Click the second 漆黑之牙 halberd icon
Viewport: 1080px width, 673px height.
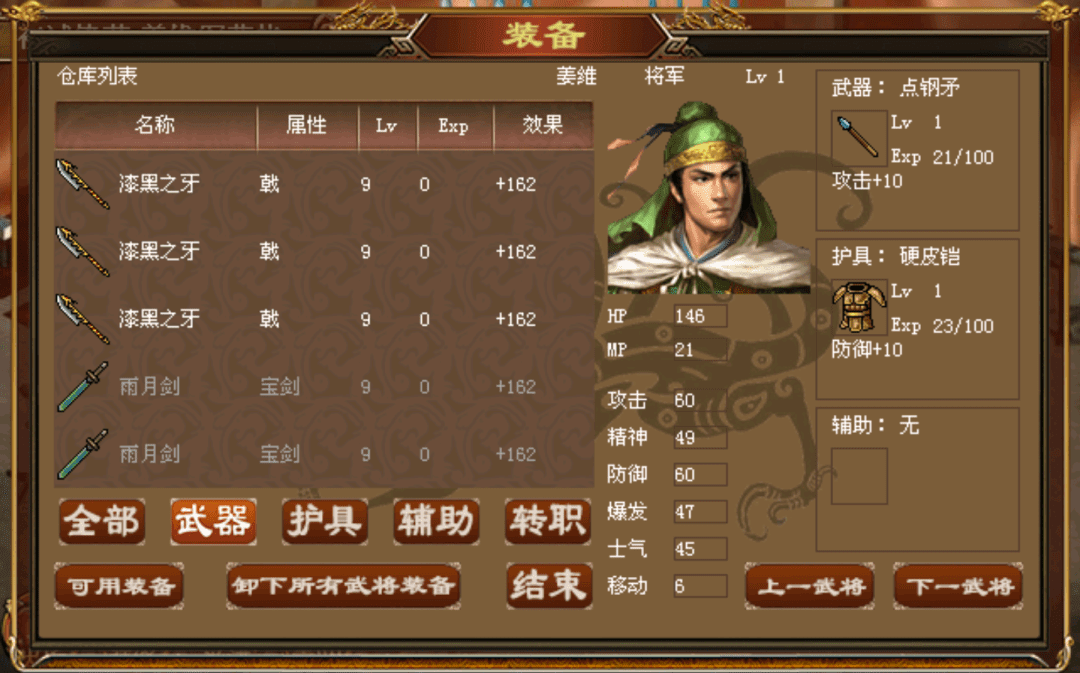tap(83, 251)
